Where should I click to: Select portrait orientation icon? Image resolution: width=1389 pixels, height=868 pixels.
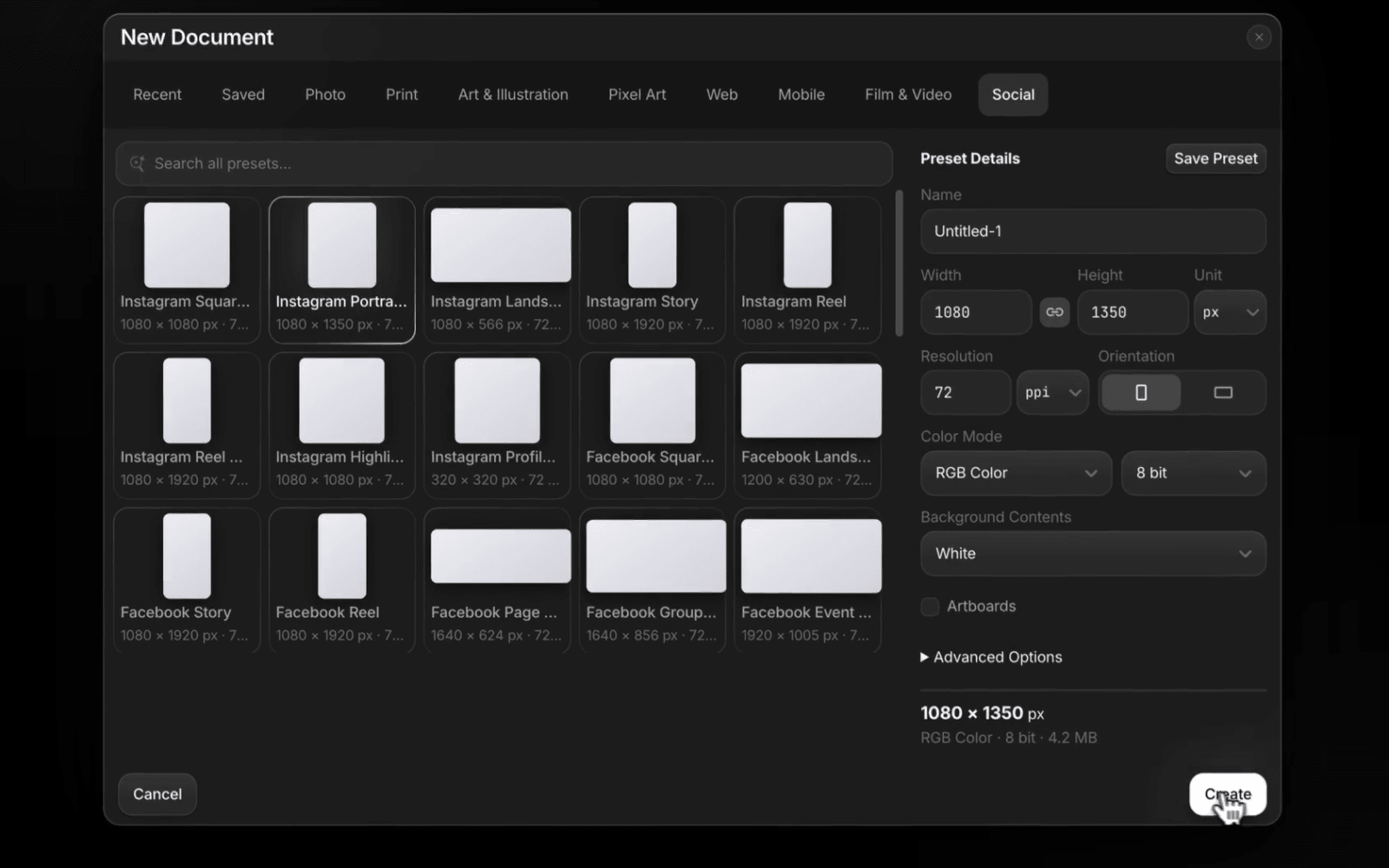pyautogui.click(x=1141, y=392)
